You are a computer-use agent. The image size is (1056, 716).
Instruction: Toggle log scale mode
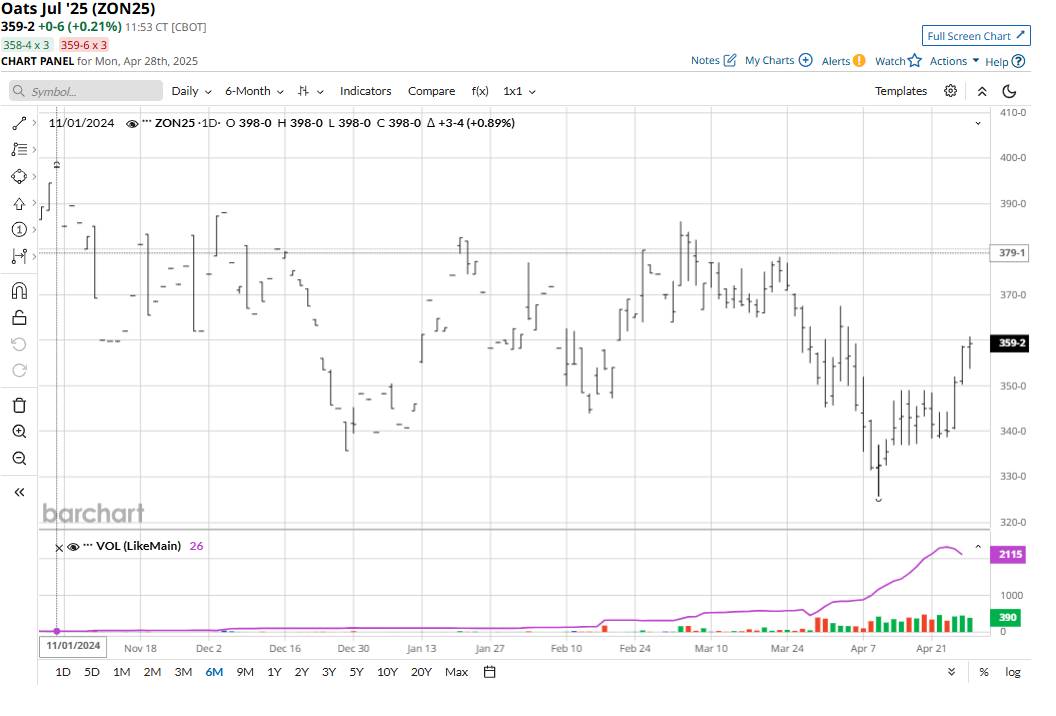(1012, 672)
